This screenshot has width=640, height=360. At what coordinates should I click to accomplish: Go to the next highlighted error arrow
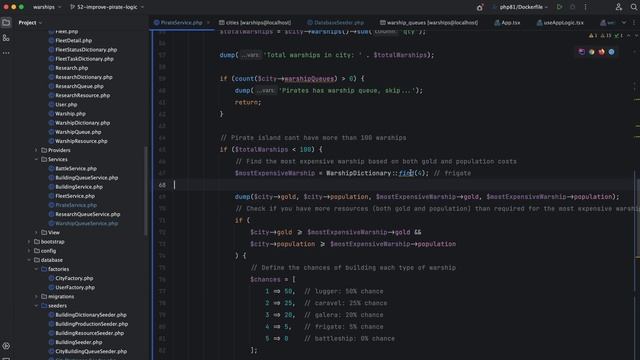pyautogui.click(x=636, y=36)
